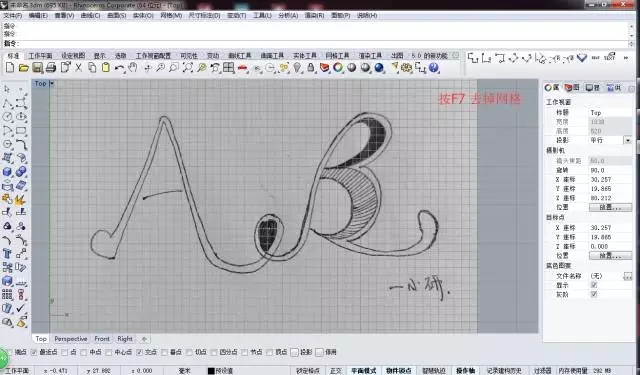Click the Save file icon in toolbar
The height and width of the screenshot is (375, 640).
click(x=37, y=68)
